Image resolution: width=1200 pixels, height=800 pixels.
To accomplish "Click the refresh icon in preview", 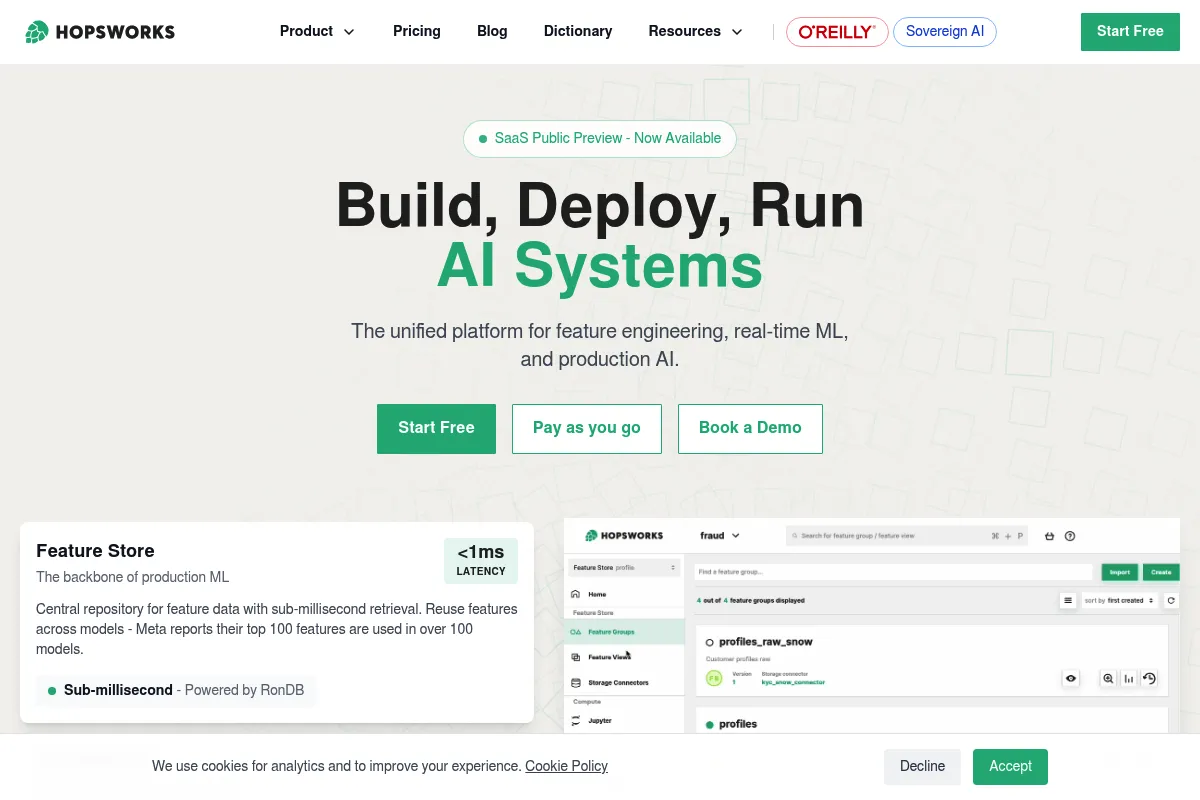I will [x=1171, y=601].
